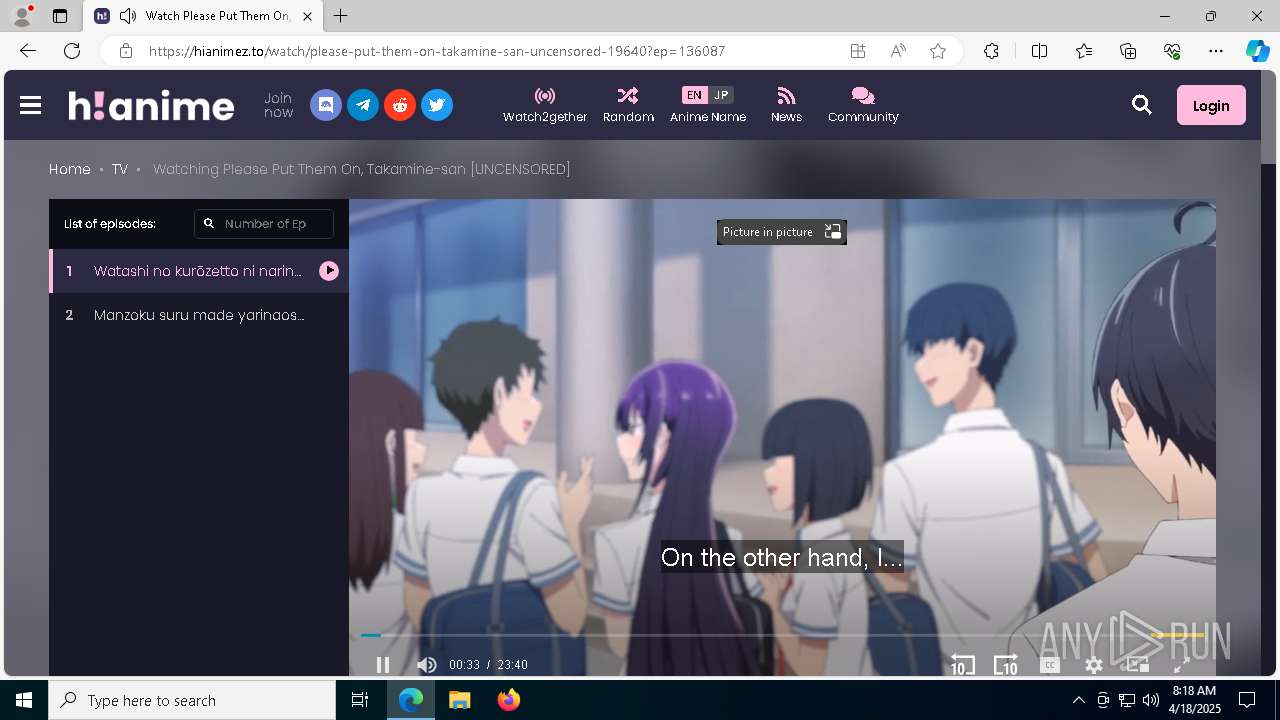The width and height of the screenshot is (1280, 720).
Task: Open a new tab
Action: [341, 16]
